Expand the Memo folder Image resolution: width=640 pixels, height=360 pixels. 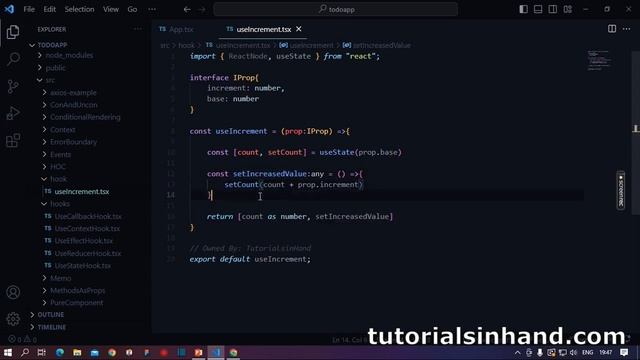[60, 278]
